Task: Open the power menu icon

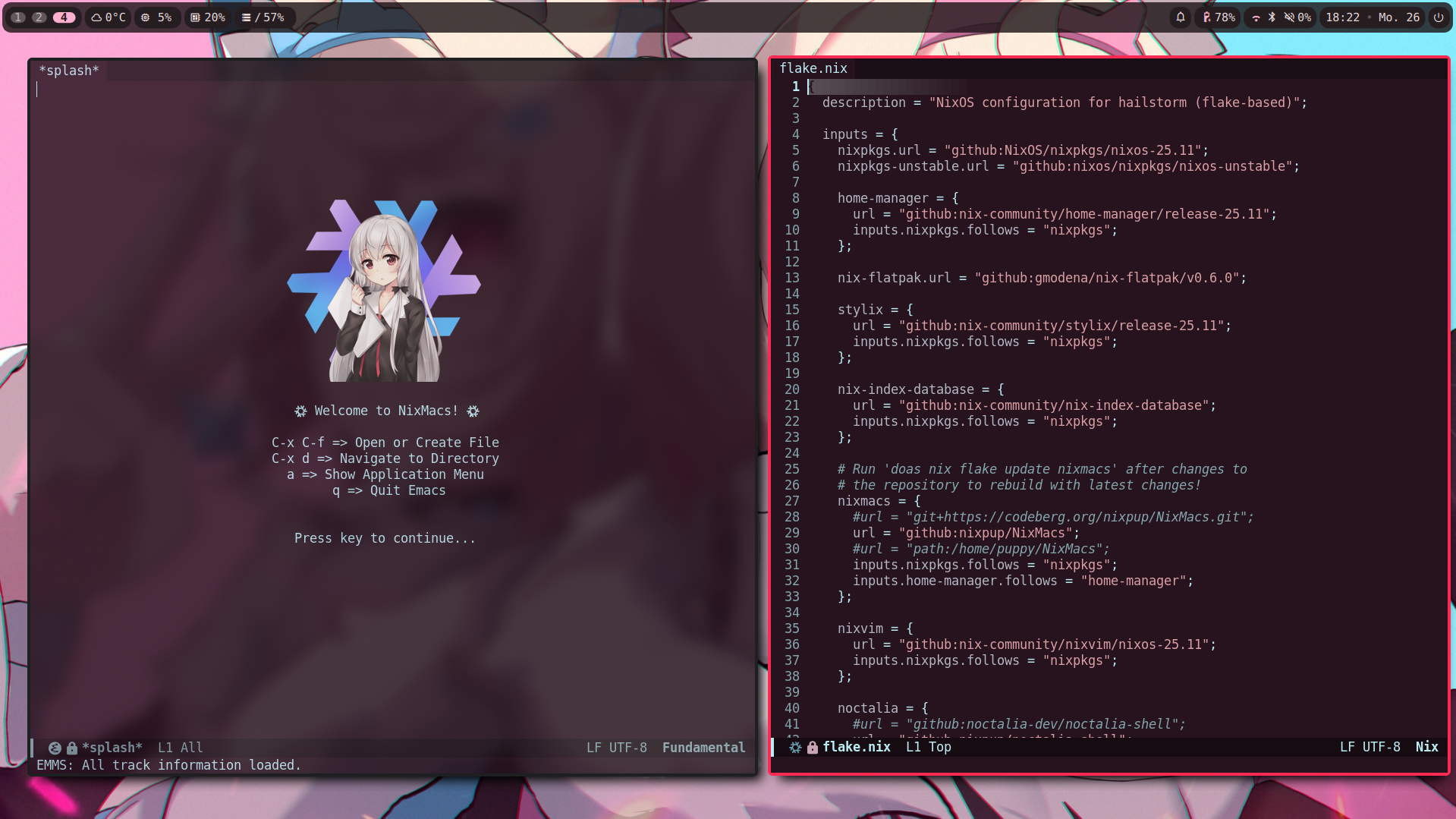Action: point(1439,17)
